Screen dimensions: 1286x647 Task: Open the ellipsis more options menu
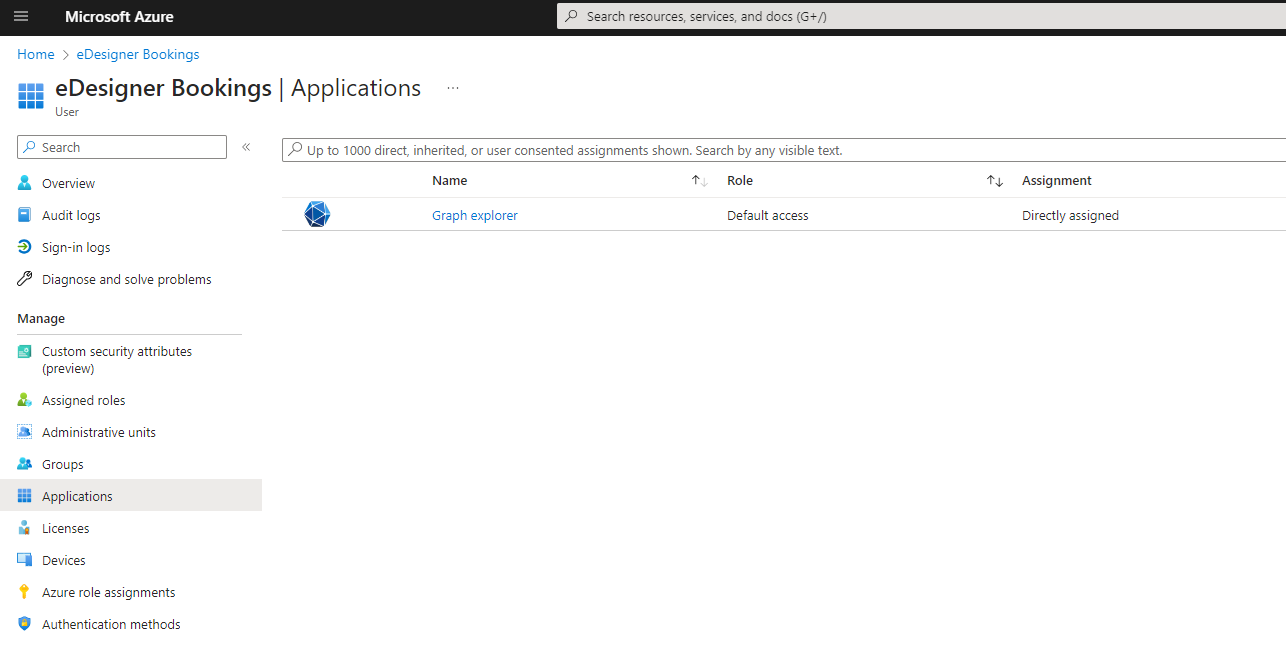coord(453,89)
